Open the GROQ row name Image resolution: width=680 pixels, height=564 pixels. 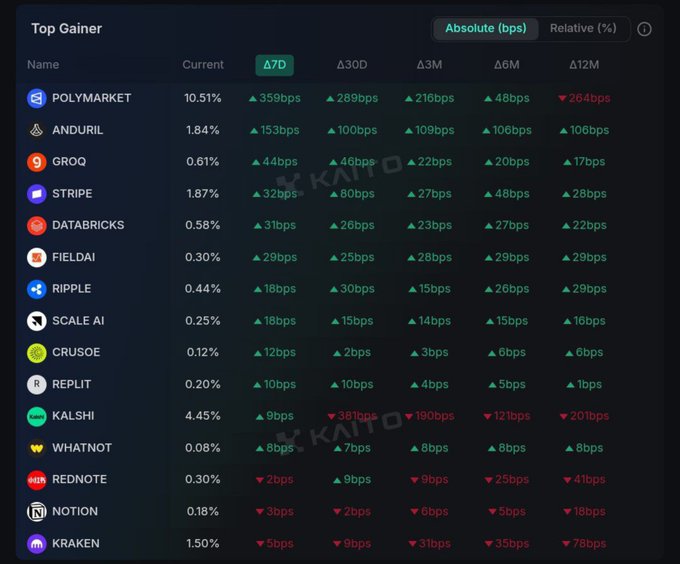[x=69, y=162]
